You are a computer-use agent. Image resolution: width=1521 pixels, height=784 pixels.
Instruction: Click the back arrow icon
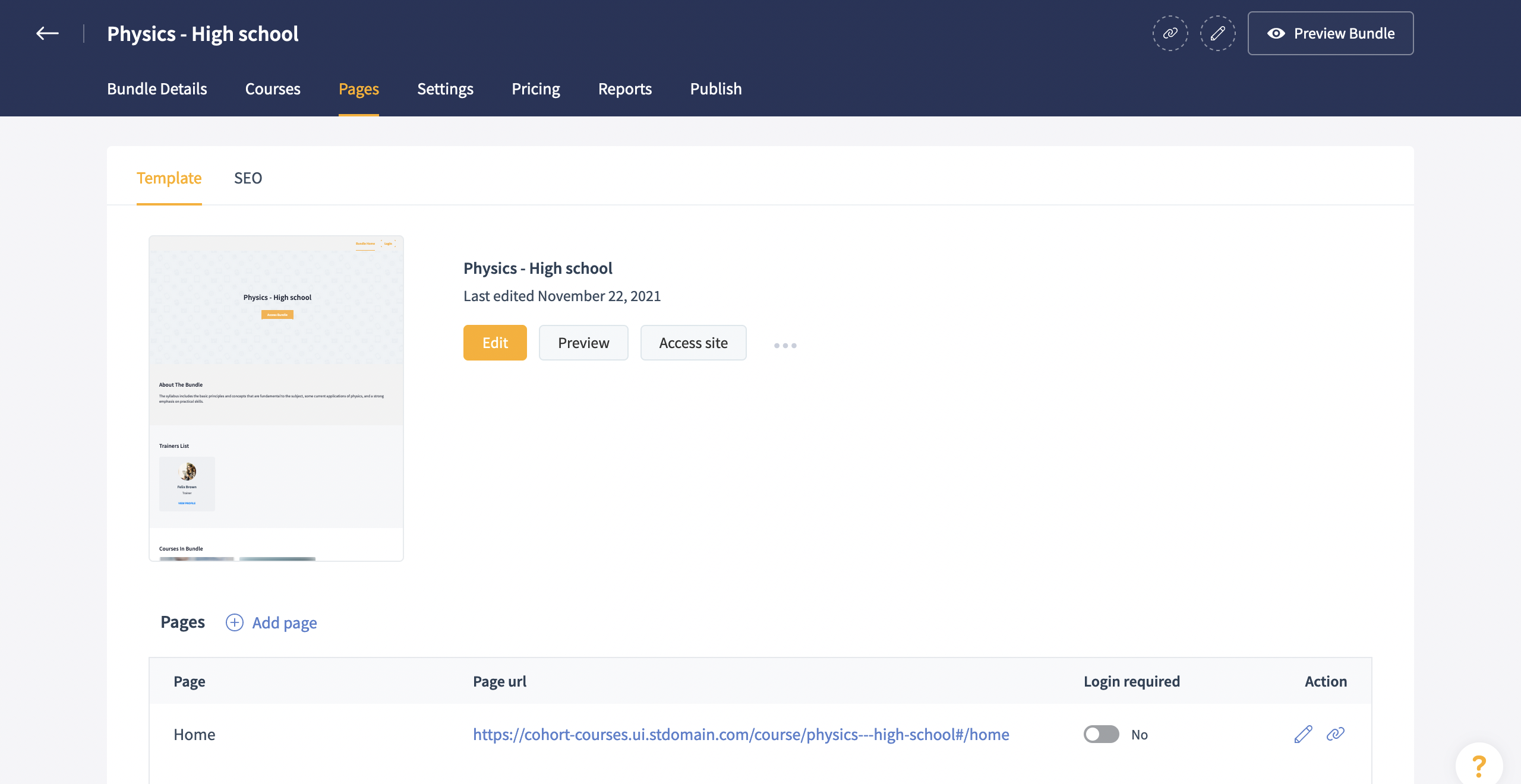tap(48, 33)
